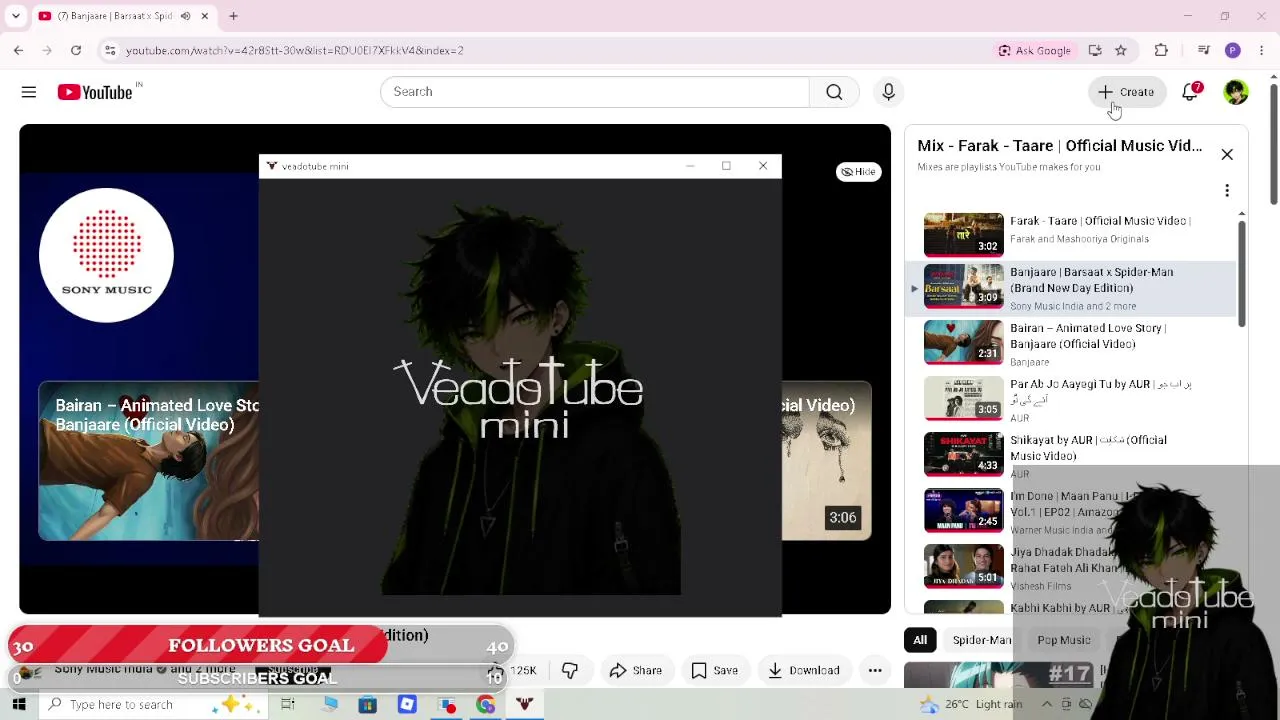This screenshot has width=1280, height=720.
Task: Open the YouTube hamburger guide menu
Action: (29, 92)
